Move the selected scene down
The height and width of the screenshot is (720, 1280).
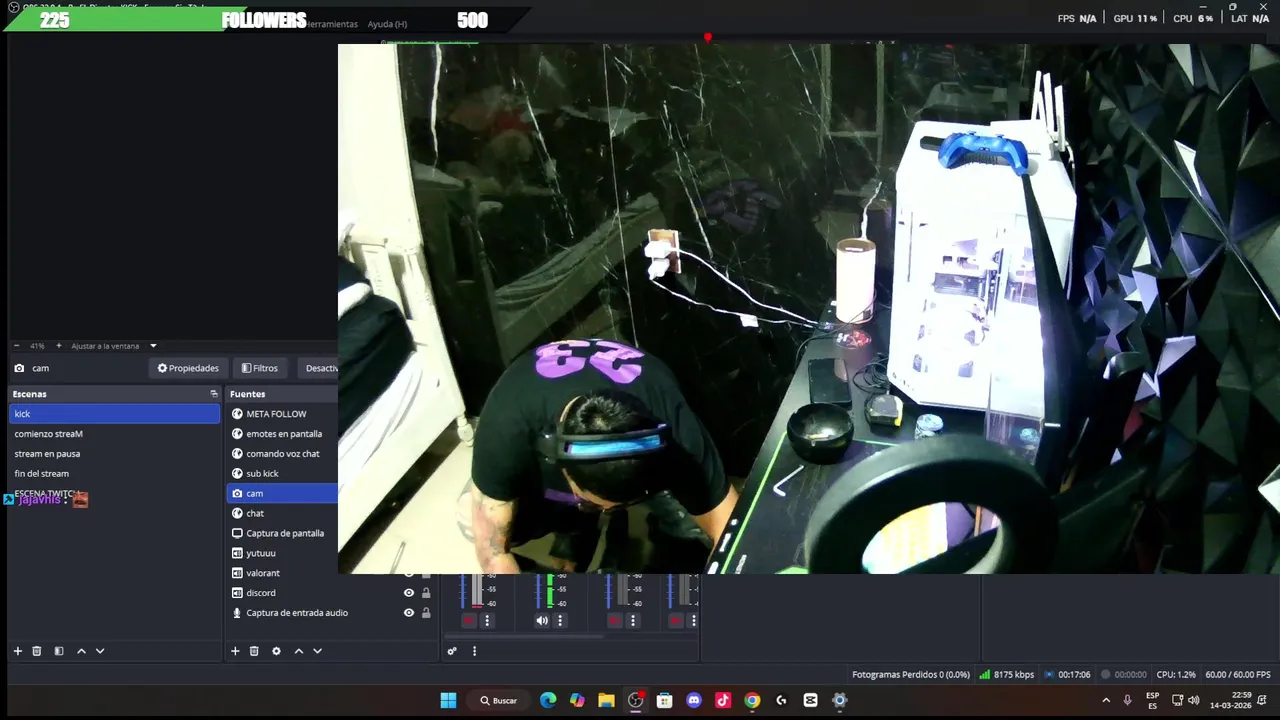(100, 651)
